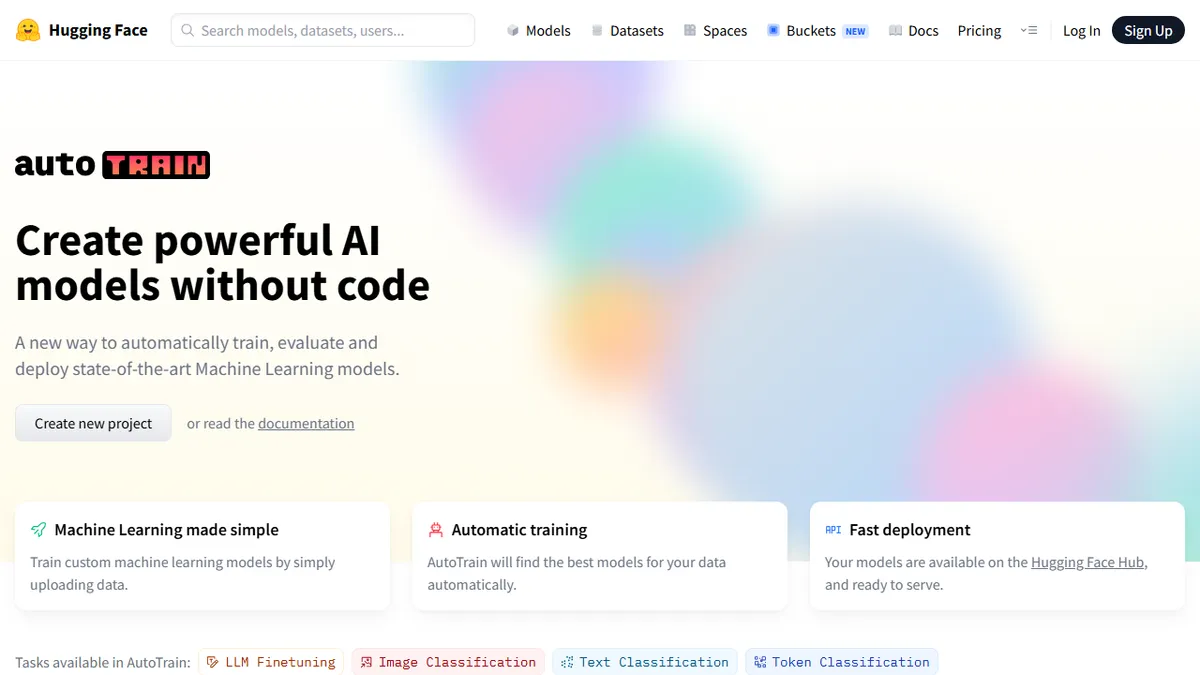Click the Machine Learning made simple heading
Image resolution: width=1200 pixels, height=675 pixels.
[166, 530]
